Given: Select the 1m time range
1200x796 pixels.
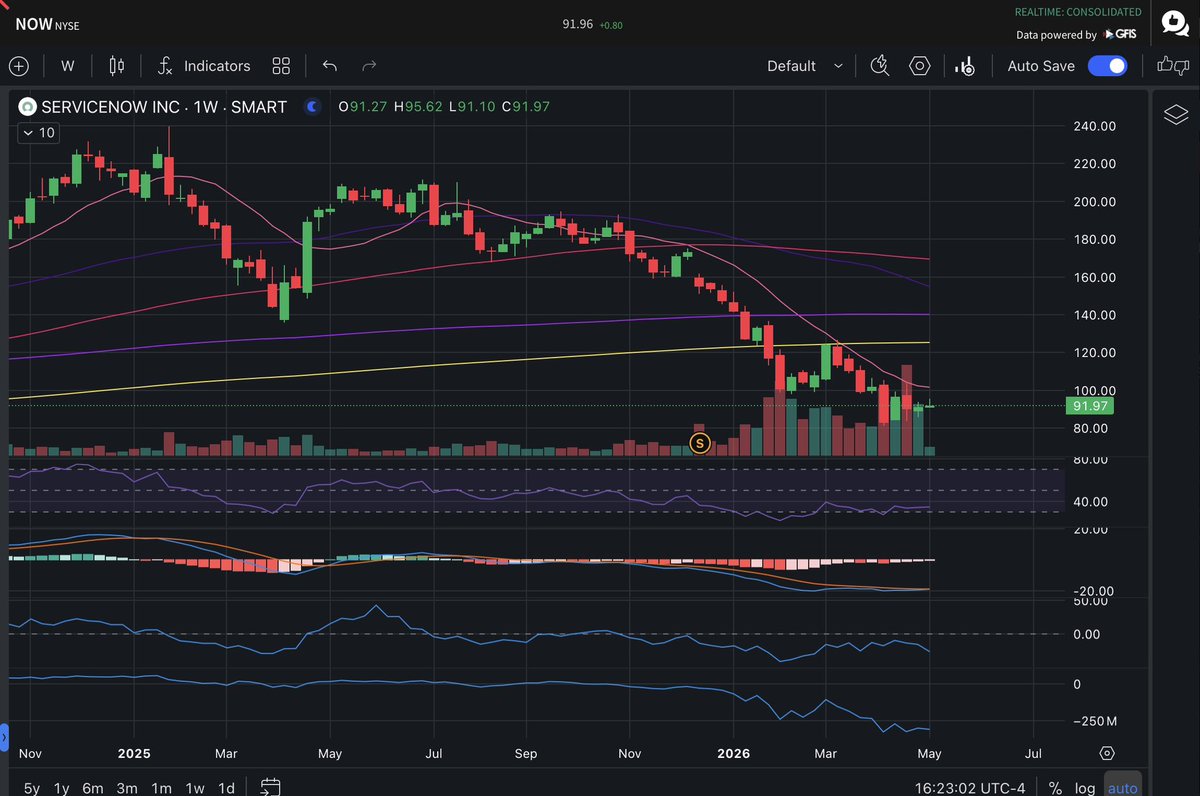Looking at the screenshot, I should [x=161, y=787].
